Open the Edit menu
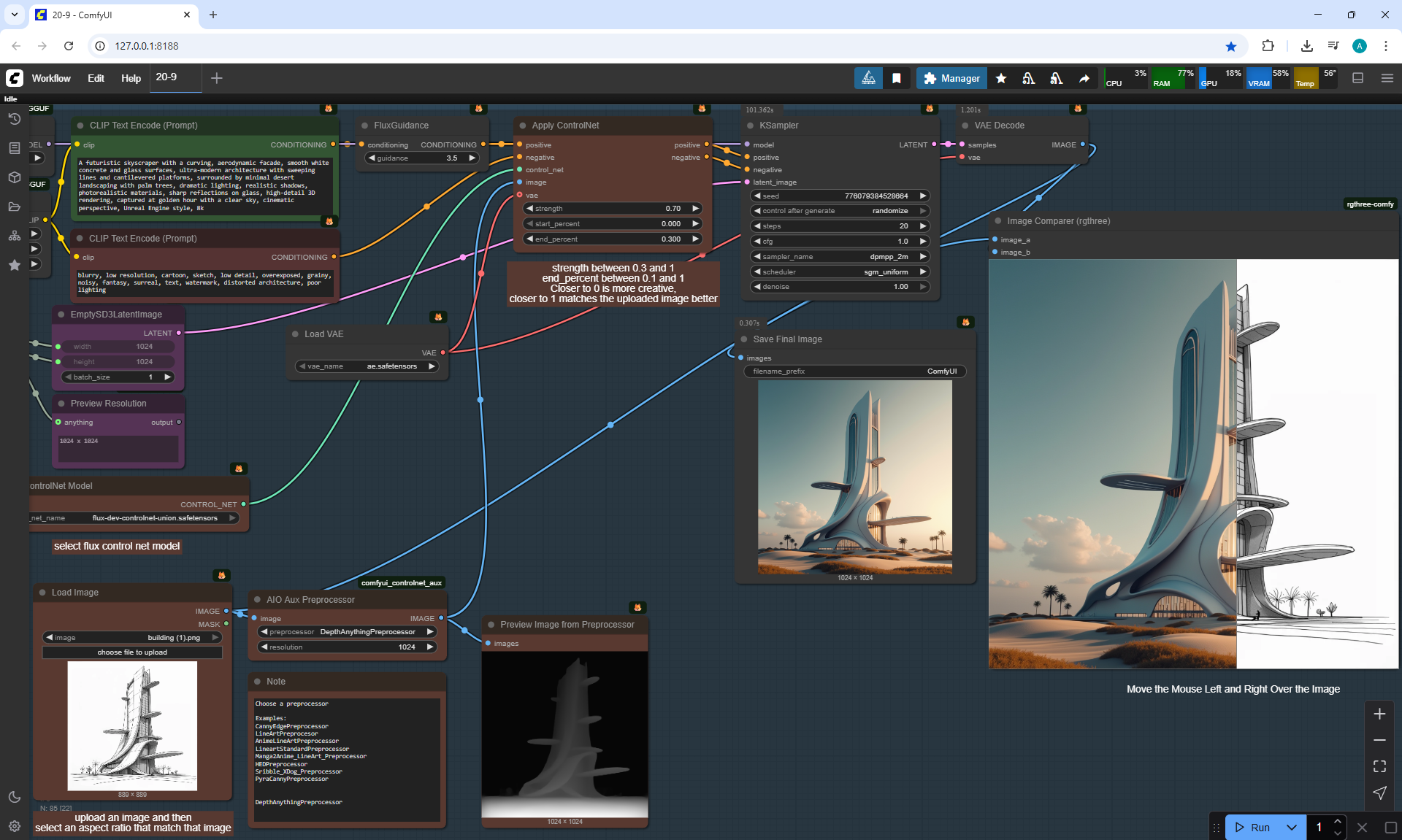1402x840 pixels. click(96, 78)
